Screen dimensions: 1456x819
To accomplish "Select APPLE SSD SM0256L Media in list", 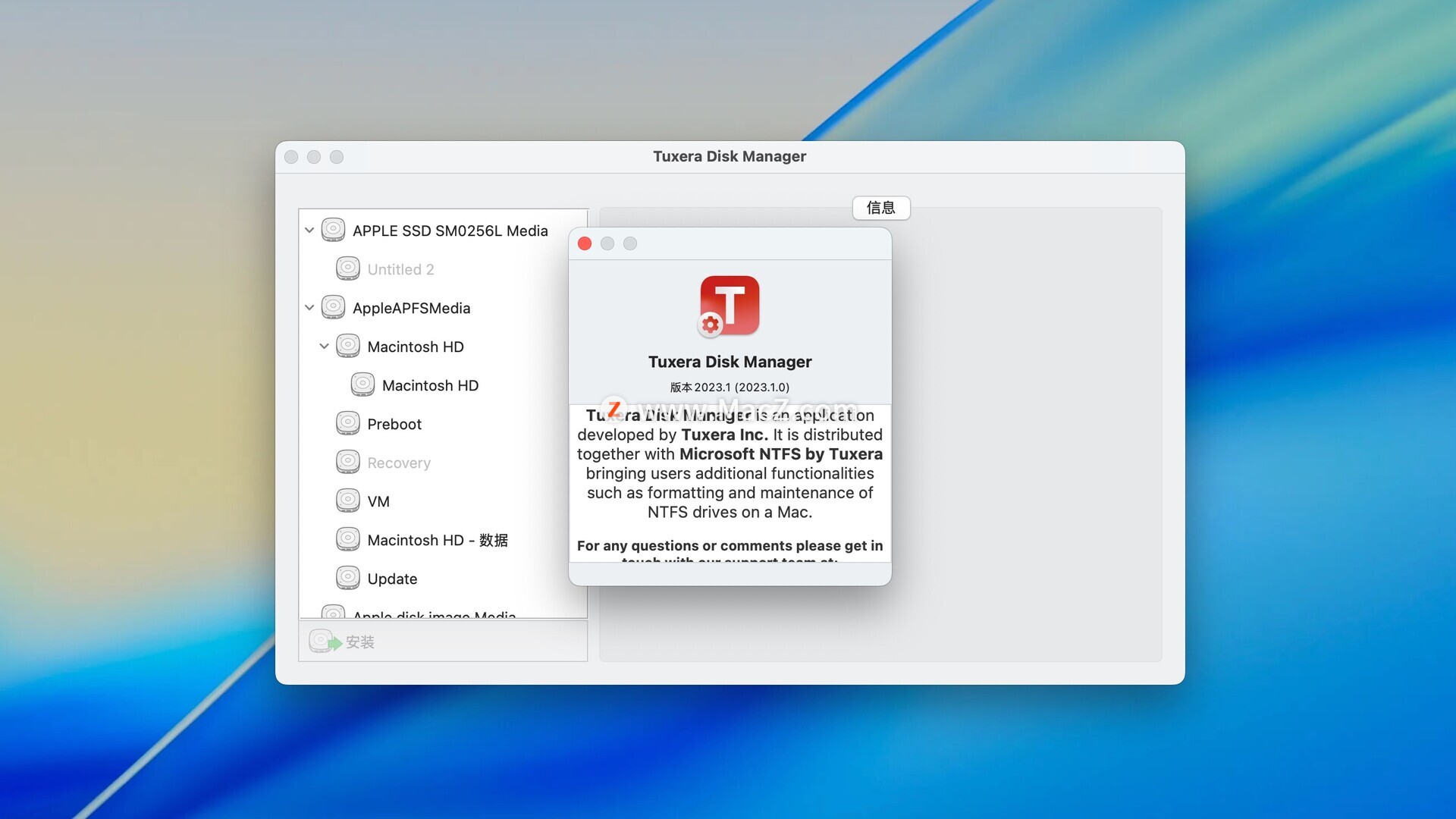I will [x=444, y=231].
